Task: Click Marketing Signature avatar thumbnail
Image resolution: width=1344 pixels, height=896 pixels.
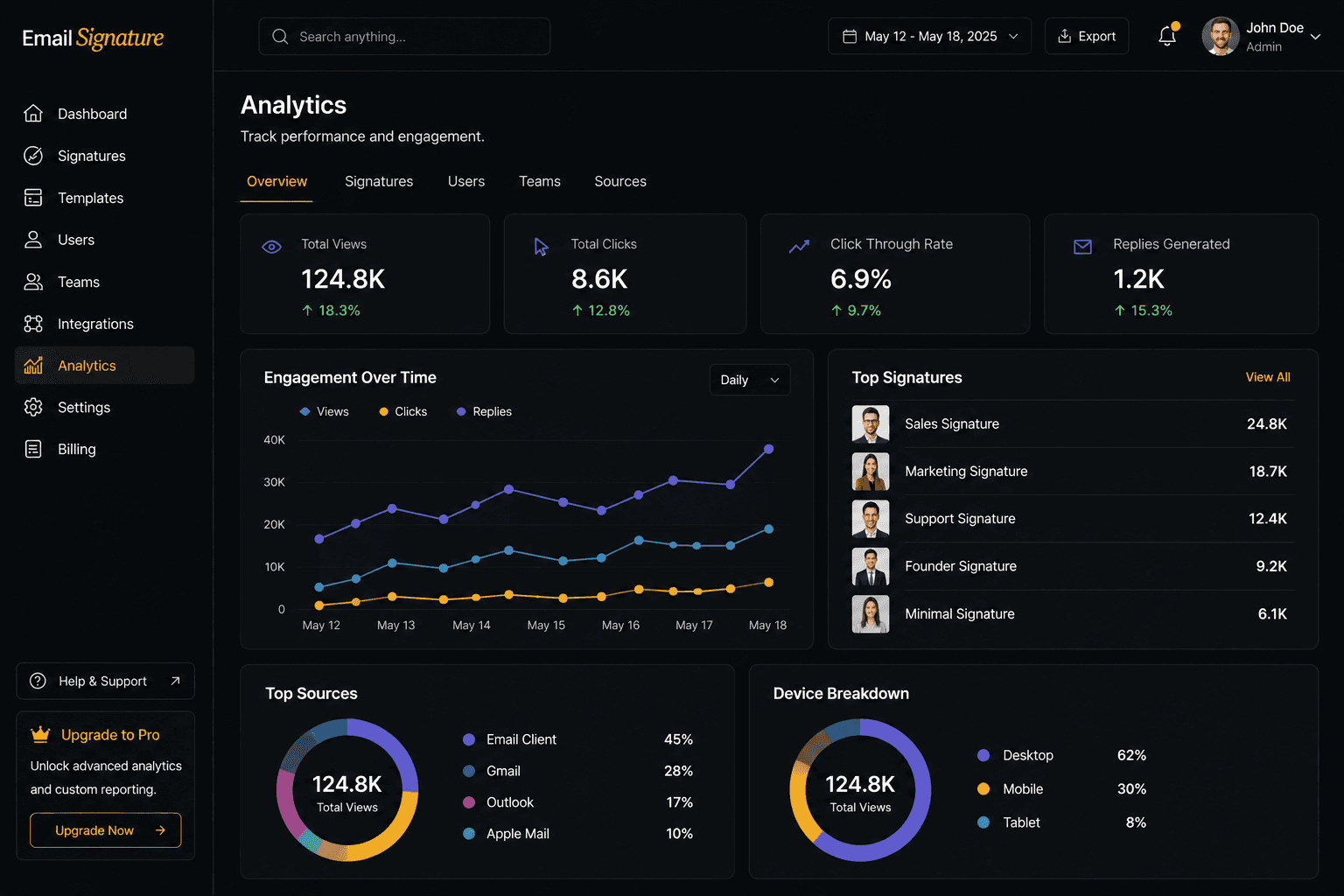Action: click(871, 472)
